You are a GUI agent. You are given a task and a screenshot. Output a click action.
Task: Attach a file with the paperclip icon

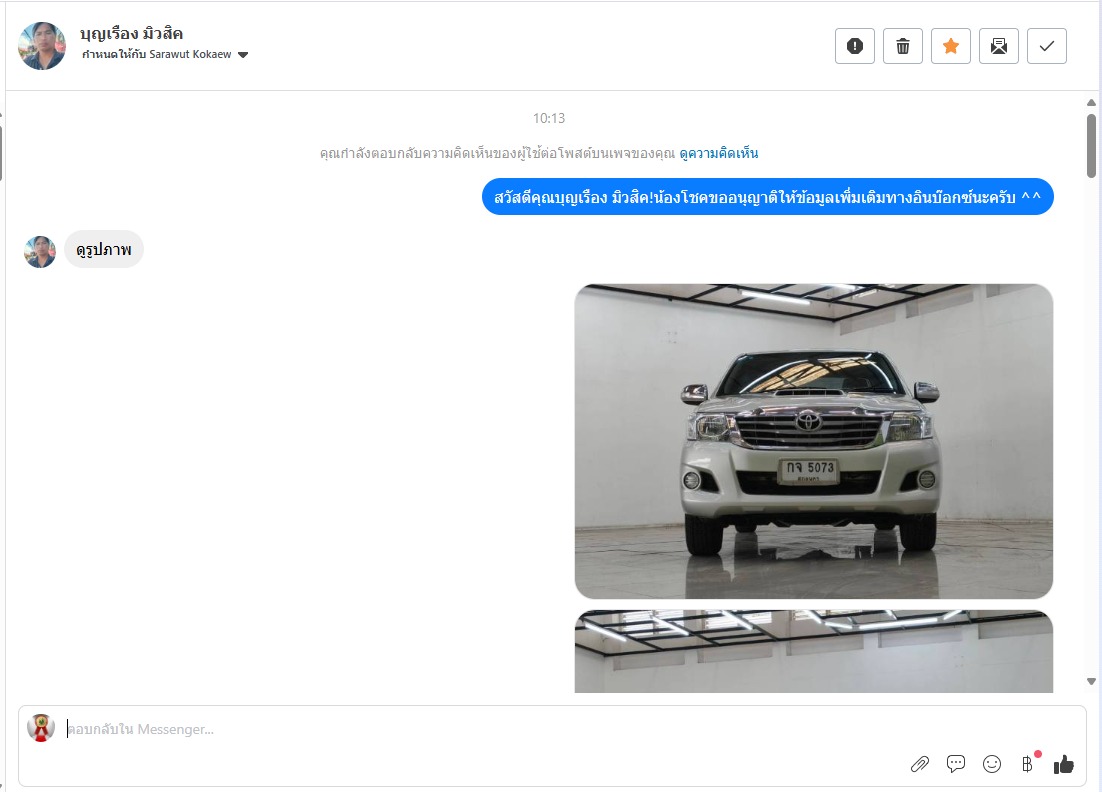[x=920, y=764]
